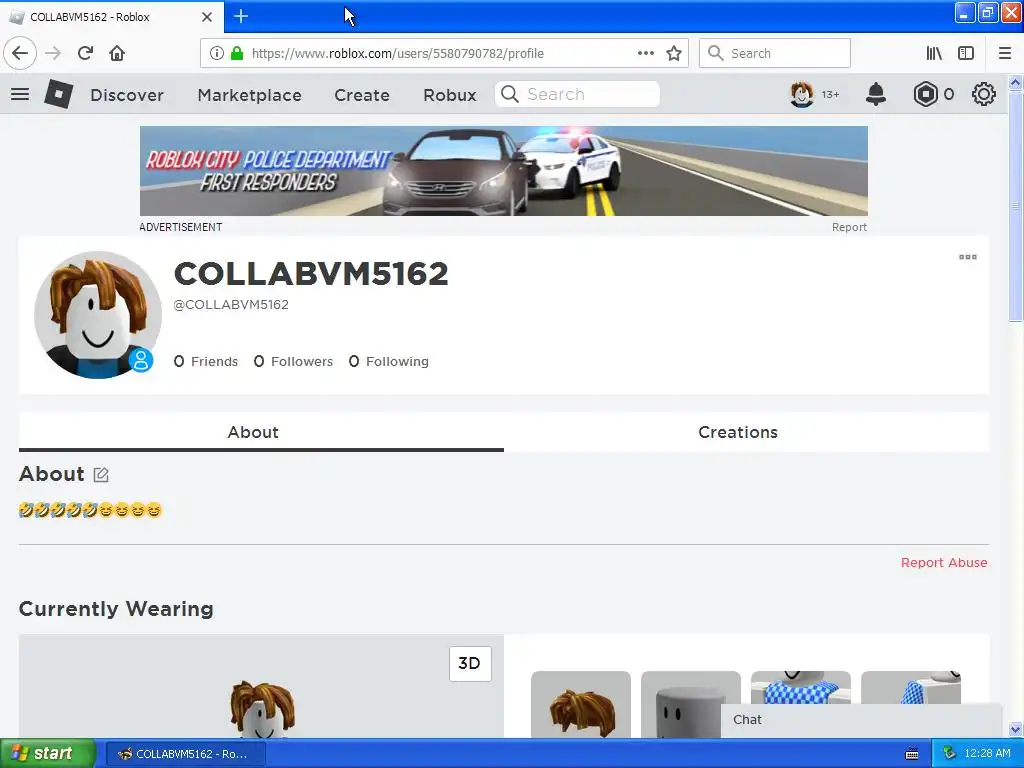The width and height of the screenshot is (1024, 768).
Task: Click the Report Abuse link
Action: [944, 562]
